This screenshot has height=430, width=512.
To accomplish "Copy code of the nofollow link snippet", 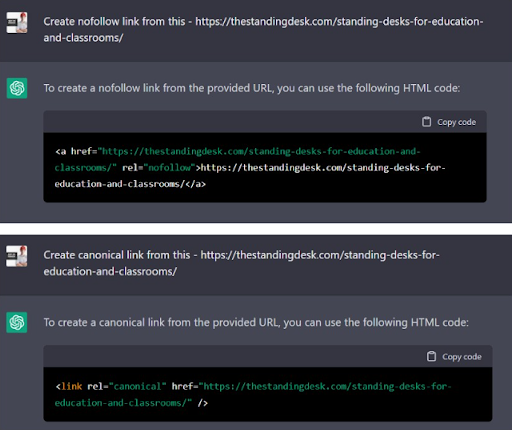I will [449, 122].
